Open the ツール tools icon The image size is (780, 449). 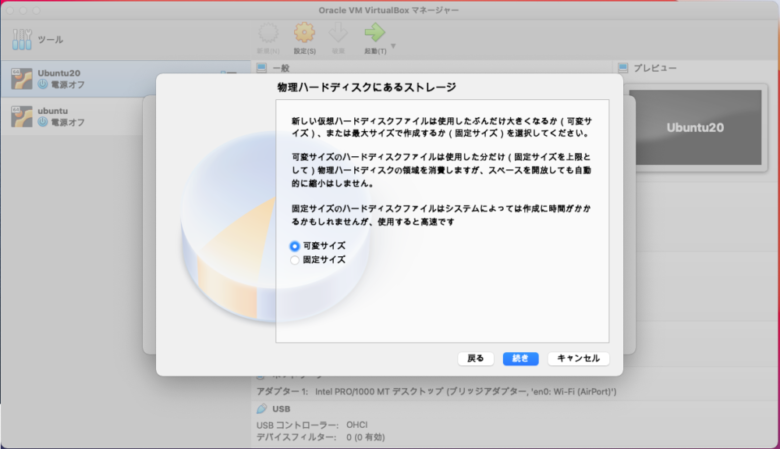(x=22, y=39)
